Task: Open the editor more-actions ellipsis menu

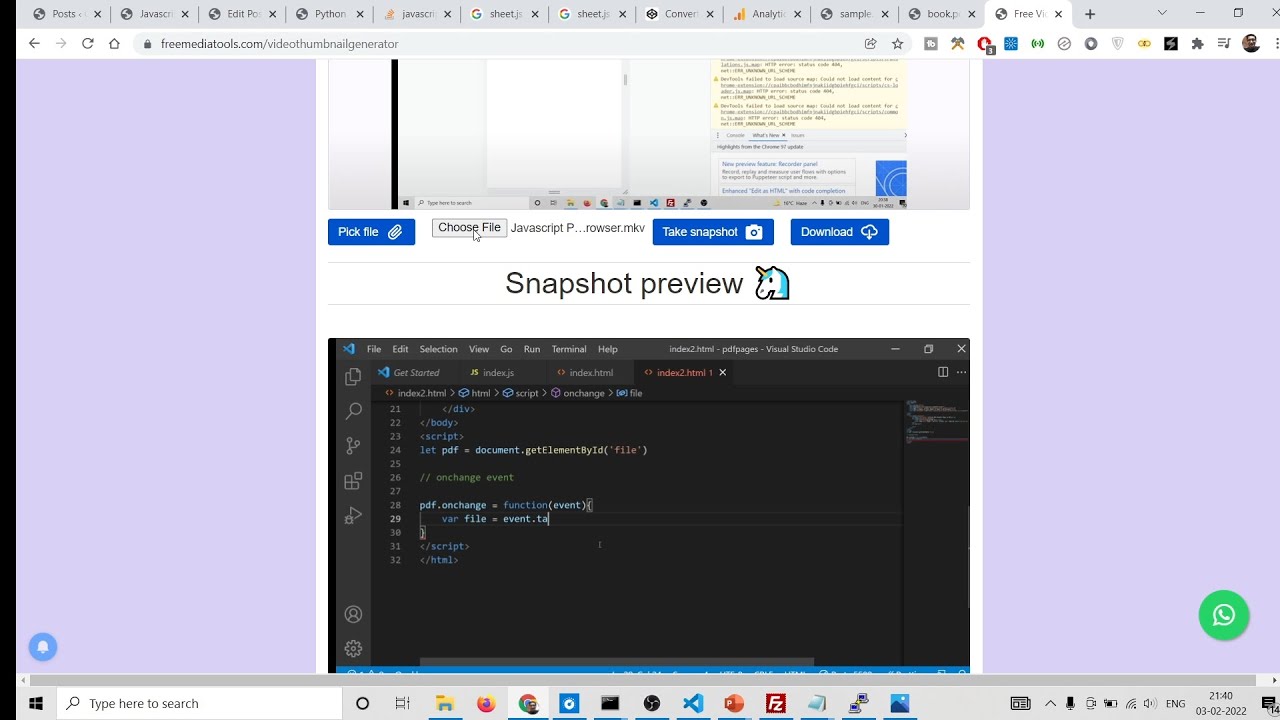Action: 960,372
